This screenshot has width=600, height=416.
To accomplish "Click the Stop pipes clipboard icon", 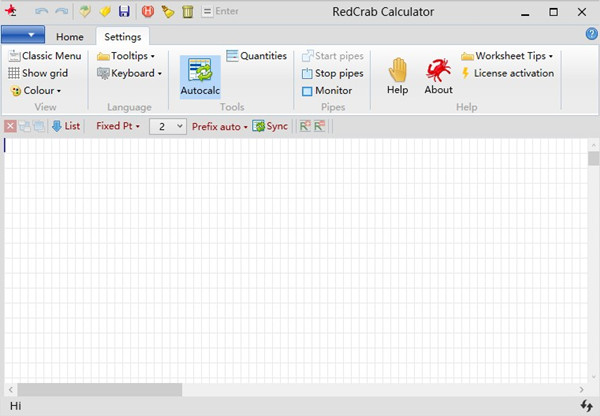I will tap(307, 73).
